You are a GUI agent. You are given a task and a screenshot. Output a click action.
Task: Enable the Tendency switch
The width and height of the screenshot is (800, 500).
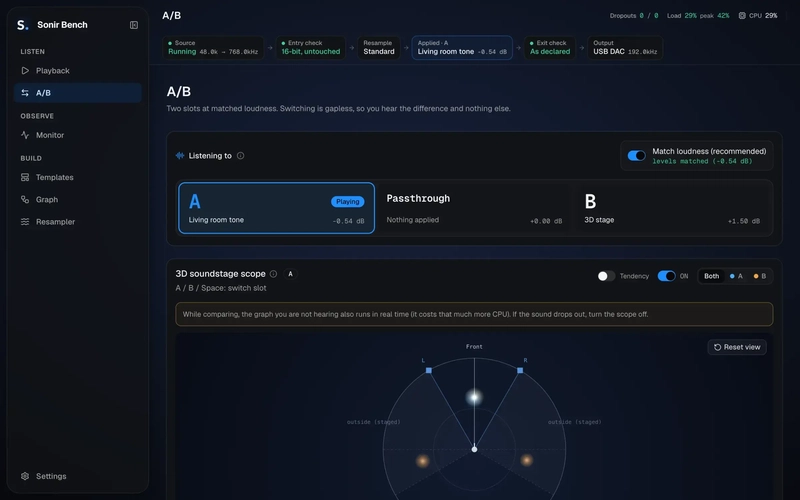(606, 276)
